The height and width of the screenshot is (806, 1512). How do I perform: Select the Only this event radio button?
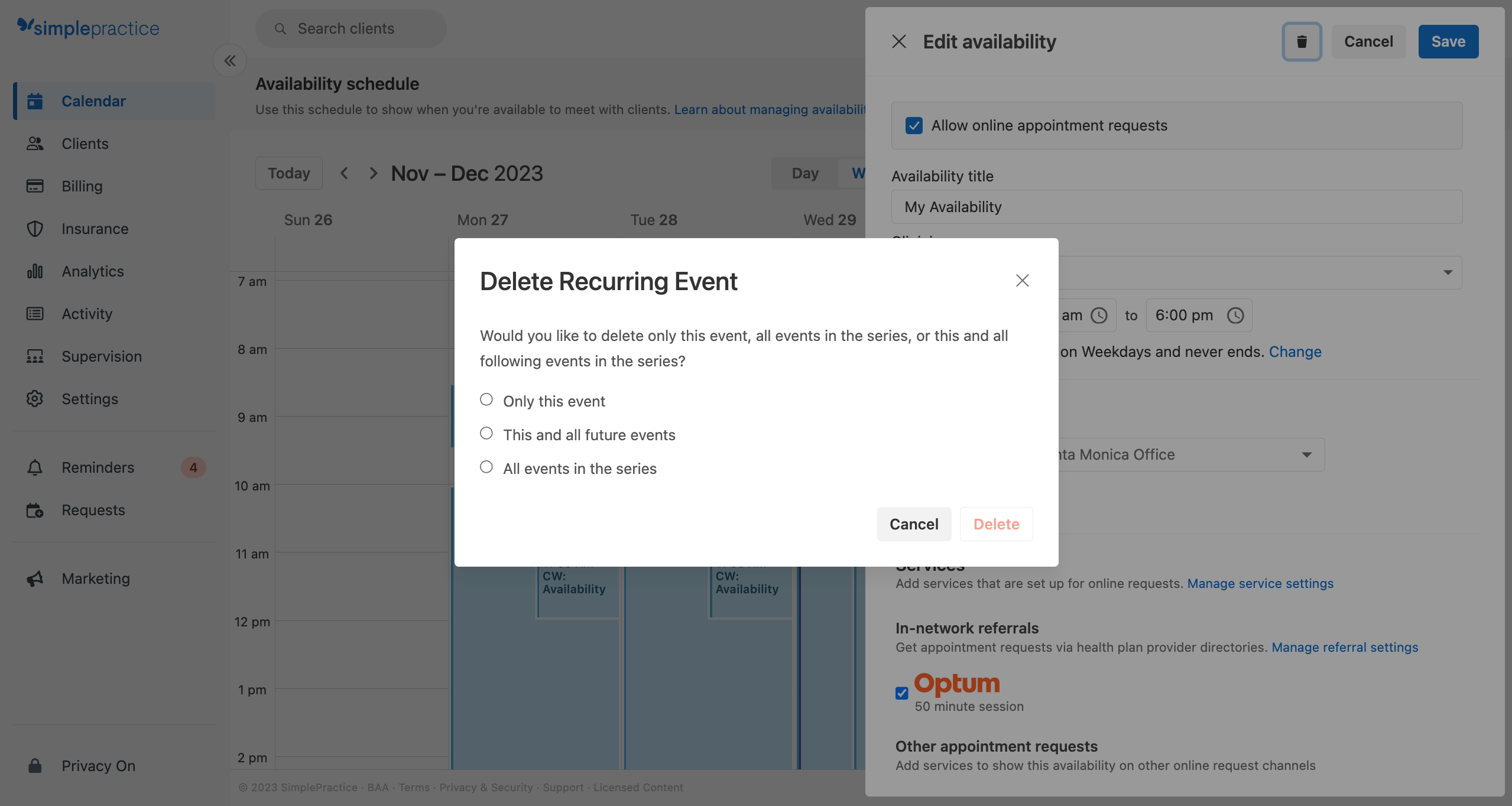[486, 399]
